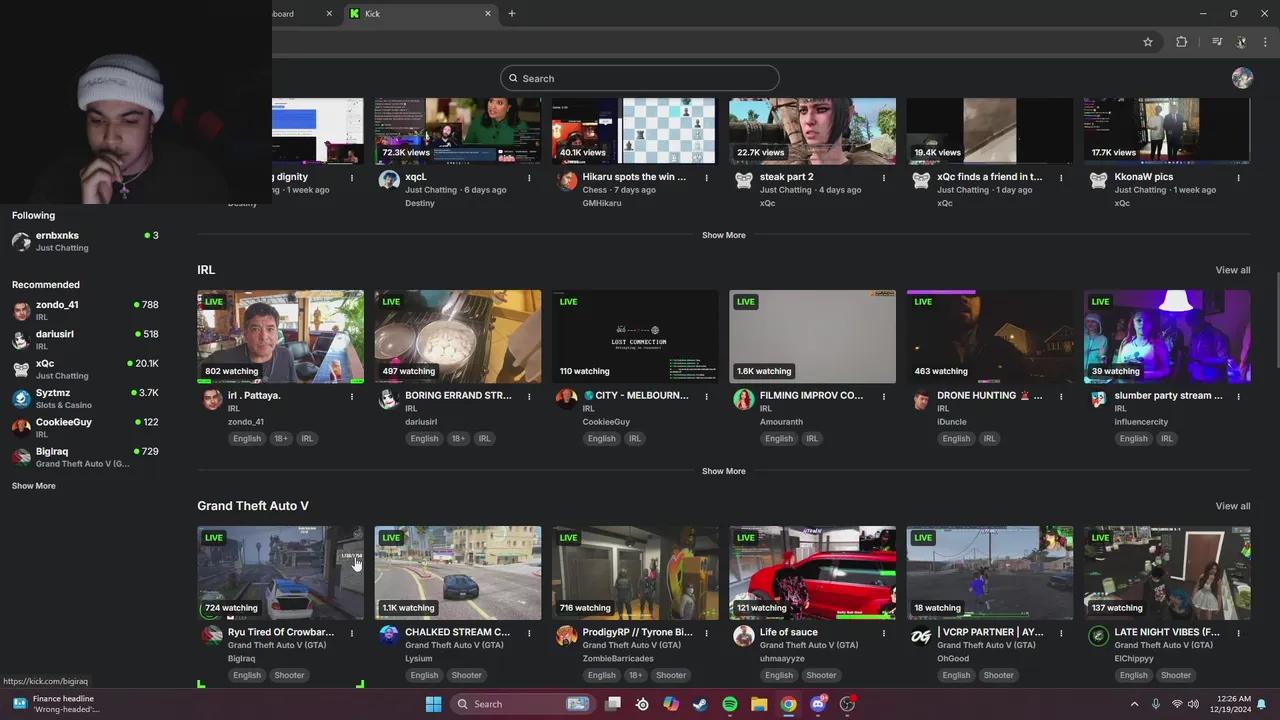This screenshot has width=1280, height=720.
Task: Open Lysium avatar on Chalked Stream card
Action: (x=389, y=636)
